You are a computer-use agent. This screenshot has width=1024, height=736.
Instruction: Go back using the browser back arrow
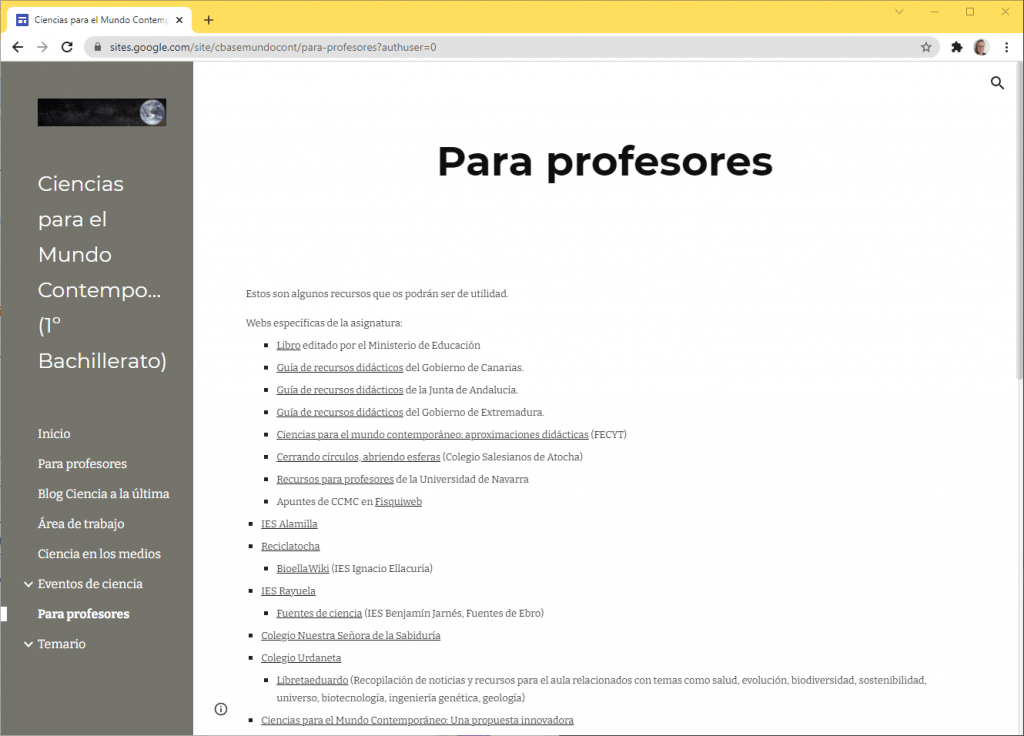18,47
